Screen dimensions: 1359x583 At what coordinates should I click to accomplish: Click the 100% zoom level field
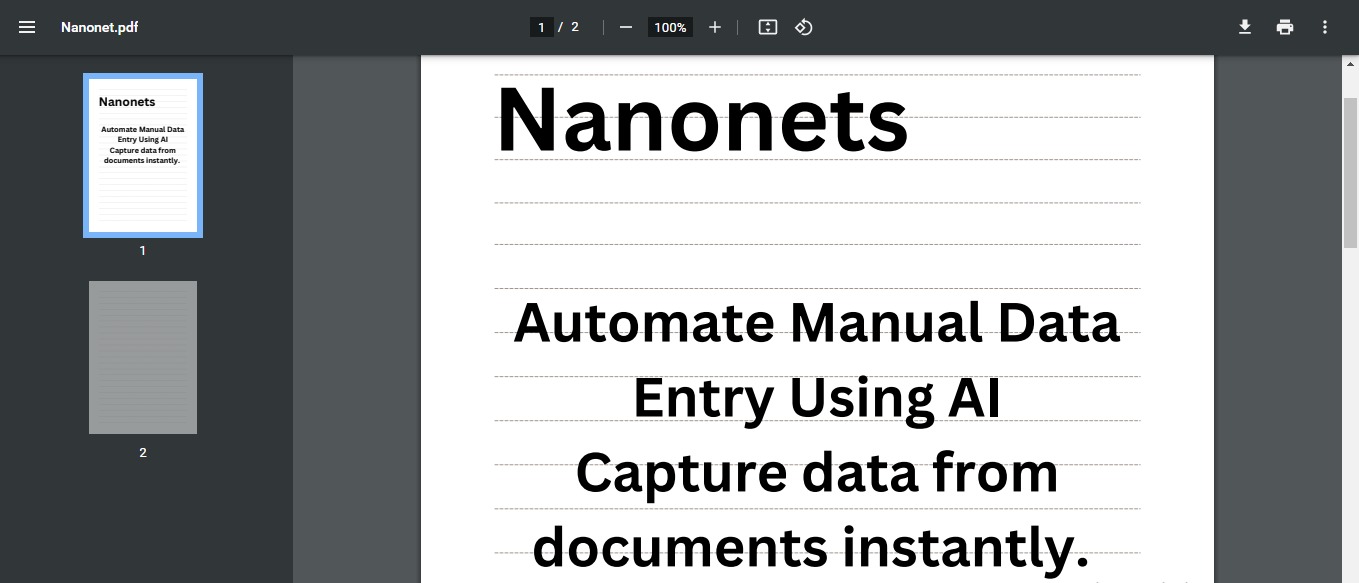pyautogui.click(x=670, y=27)
